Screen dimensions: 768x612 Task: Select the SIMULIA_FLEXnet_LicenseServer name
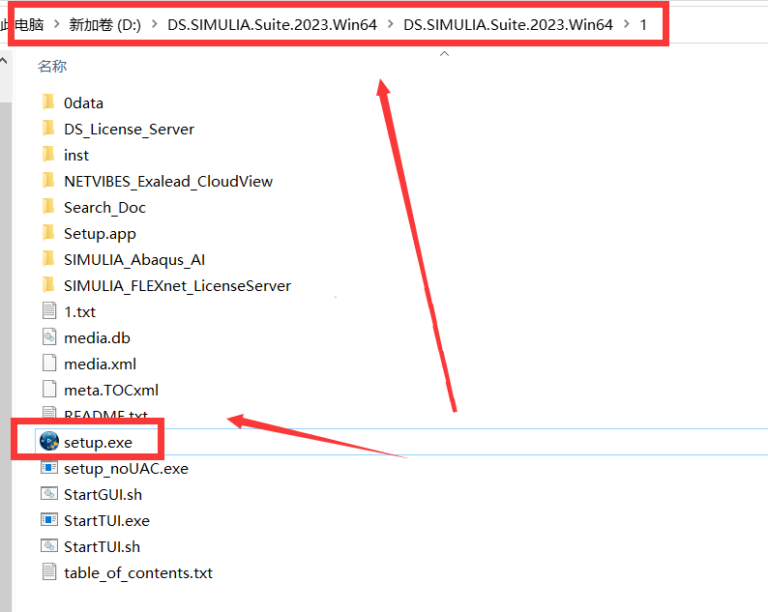tap(177, 285)
